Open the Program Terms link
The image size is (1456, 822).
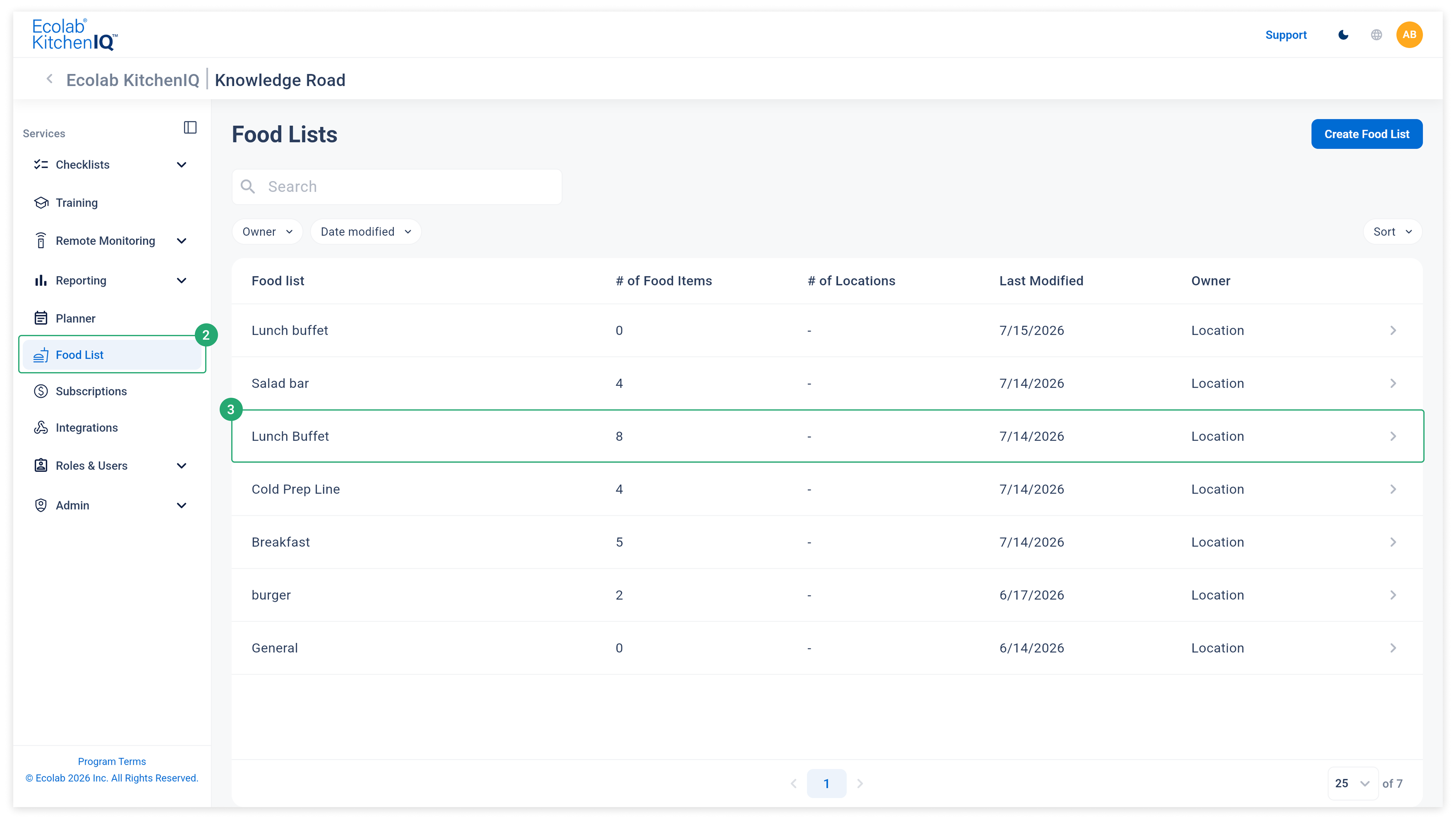112,762
